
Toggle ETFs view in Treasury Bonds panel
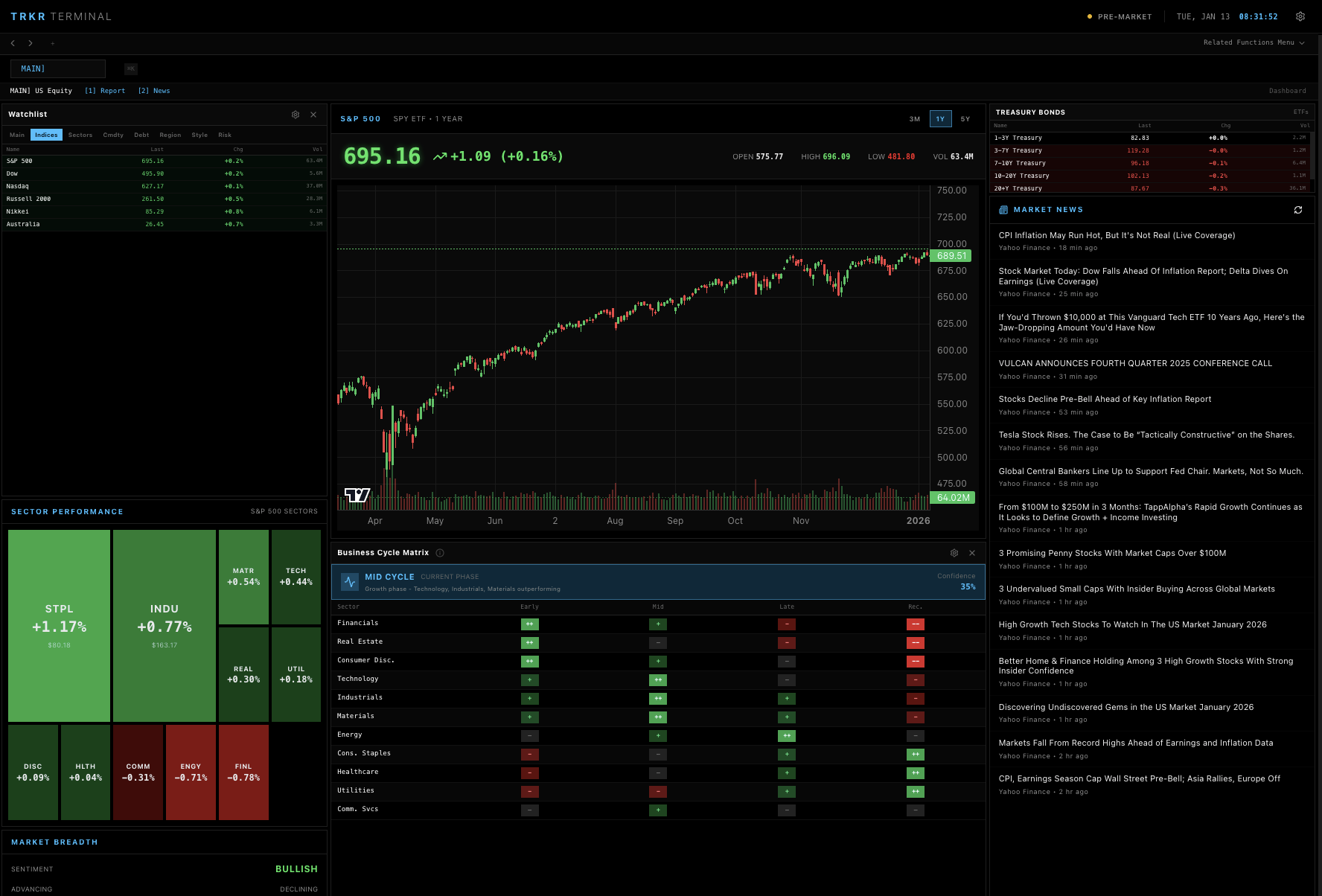pos(1300,111)
